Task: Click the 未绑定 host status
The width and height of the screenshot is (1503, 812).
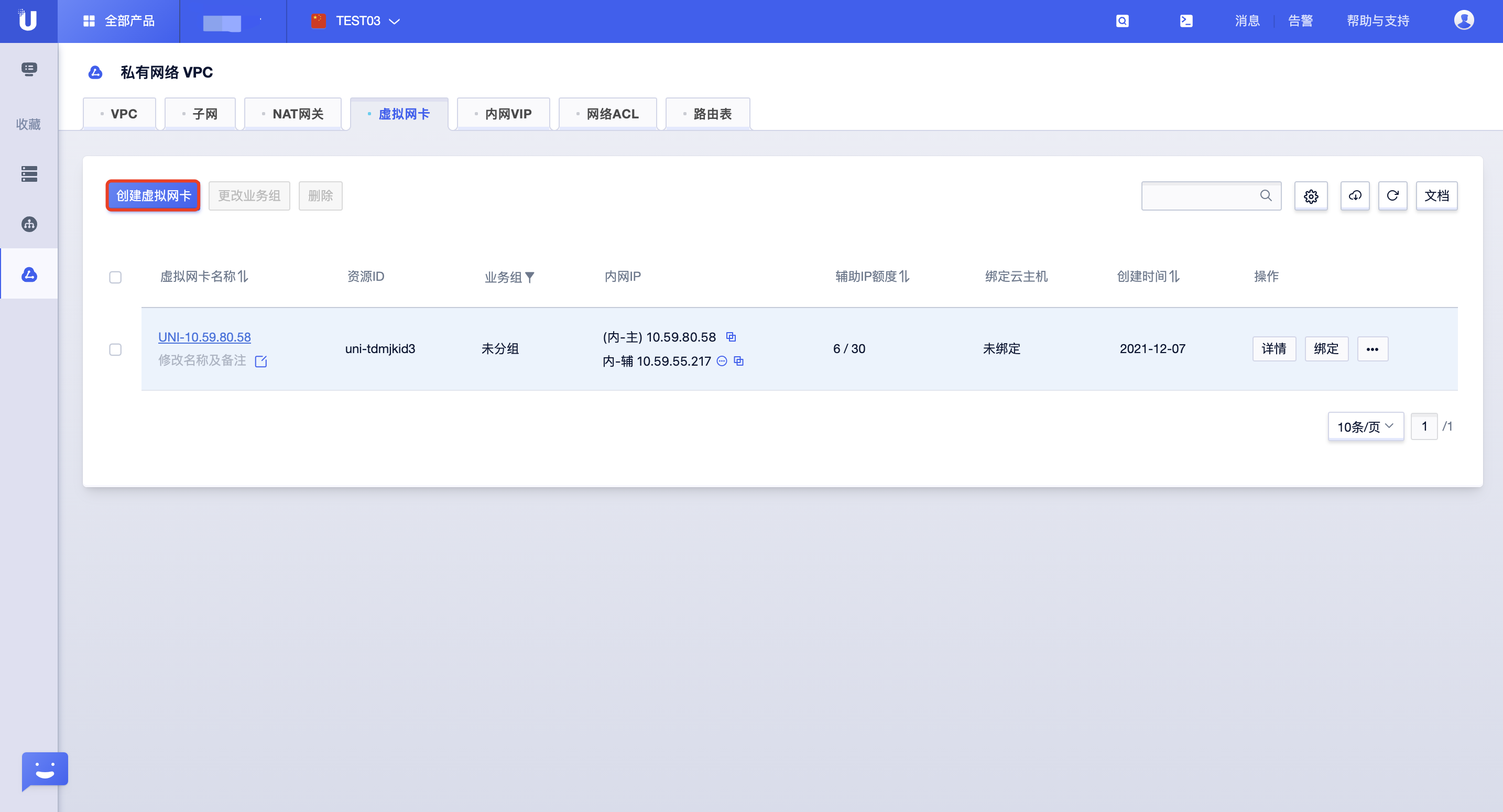Action: pyautogui.click(x=1001, y=348)
